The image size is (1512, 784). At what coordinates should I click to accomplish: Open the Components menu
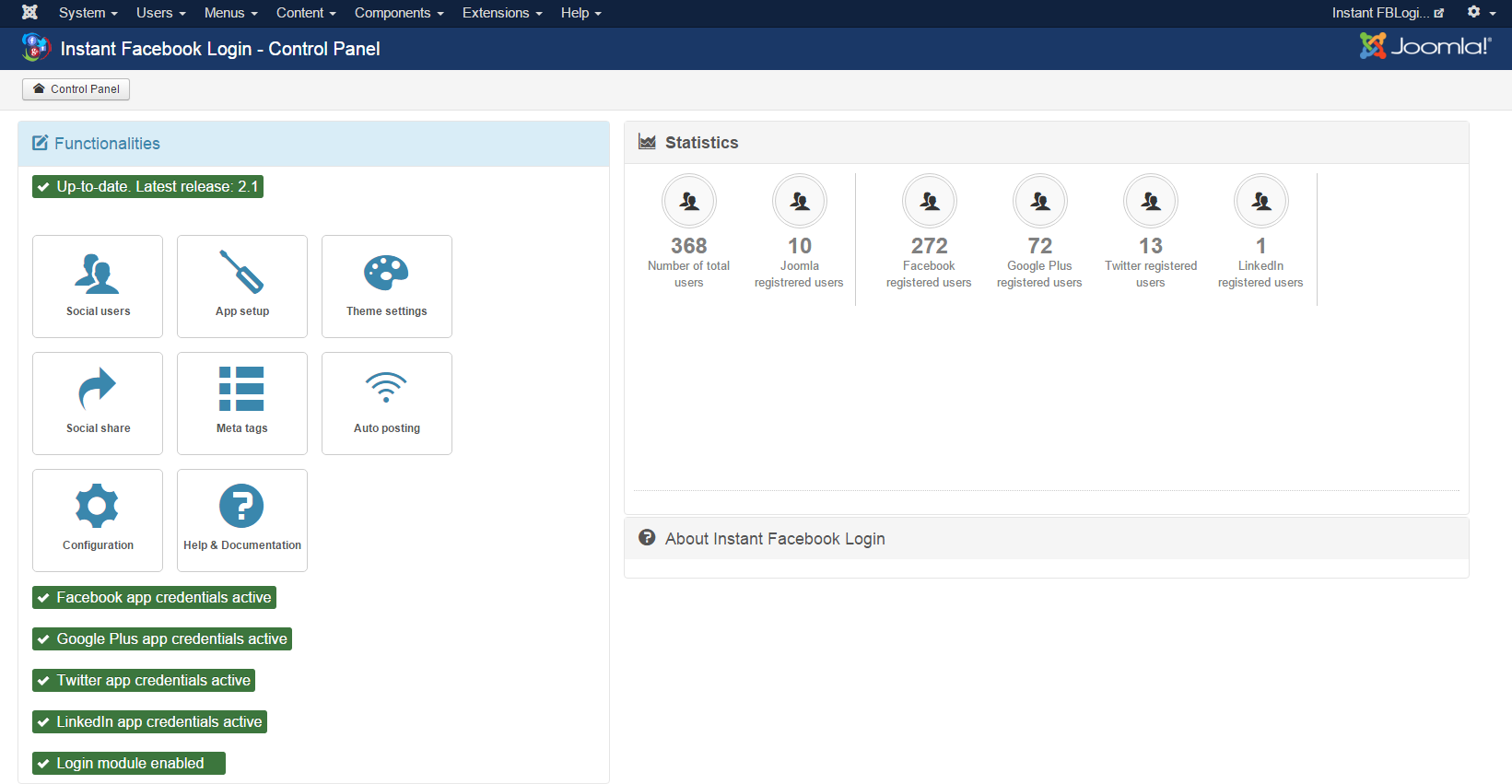399,13
